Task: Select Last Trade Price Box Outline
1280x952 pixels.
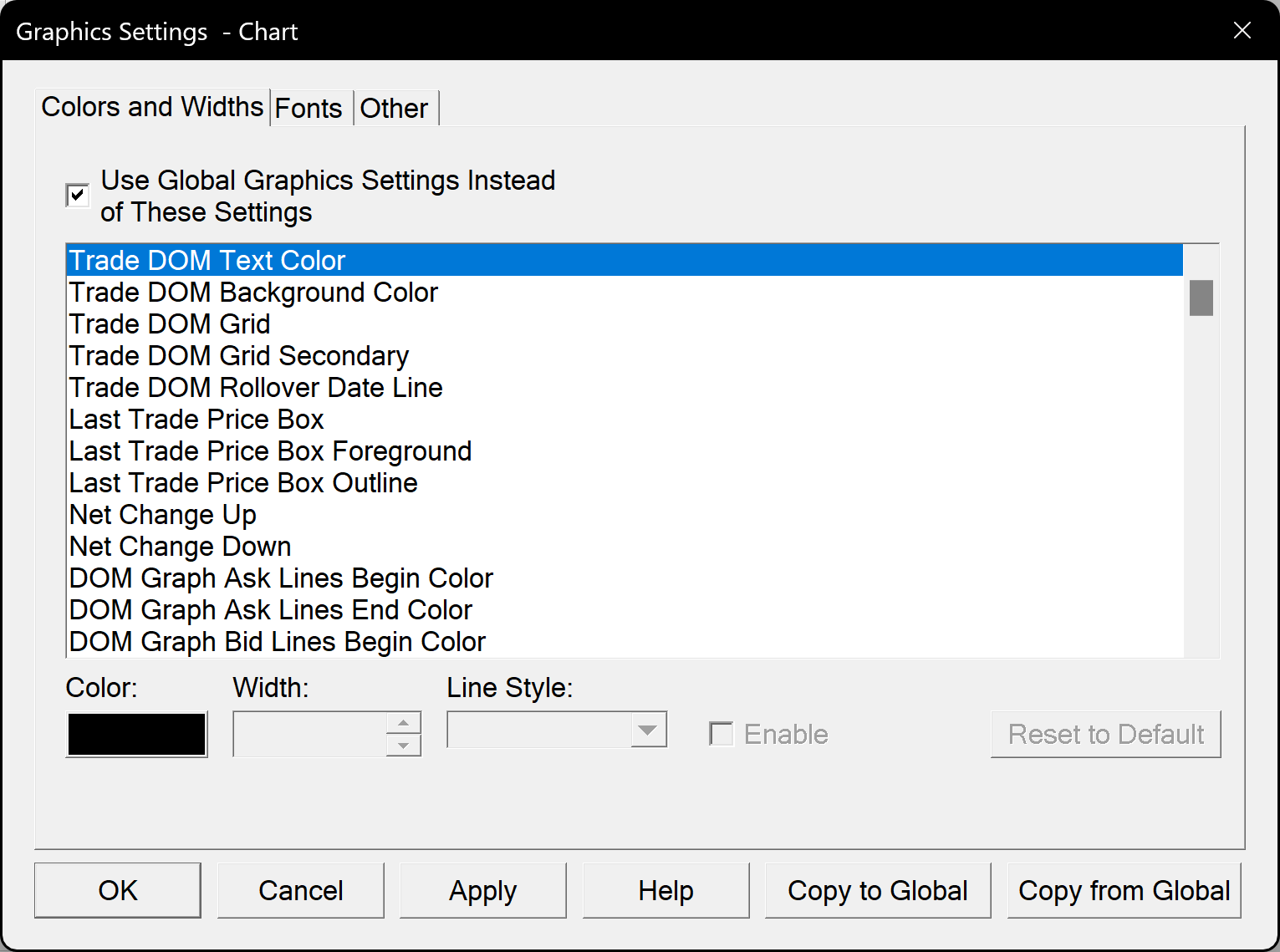Action: [x=243, y=483]
